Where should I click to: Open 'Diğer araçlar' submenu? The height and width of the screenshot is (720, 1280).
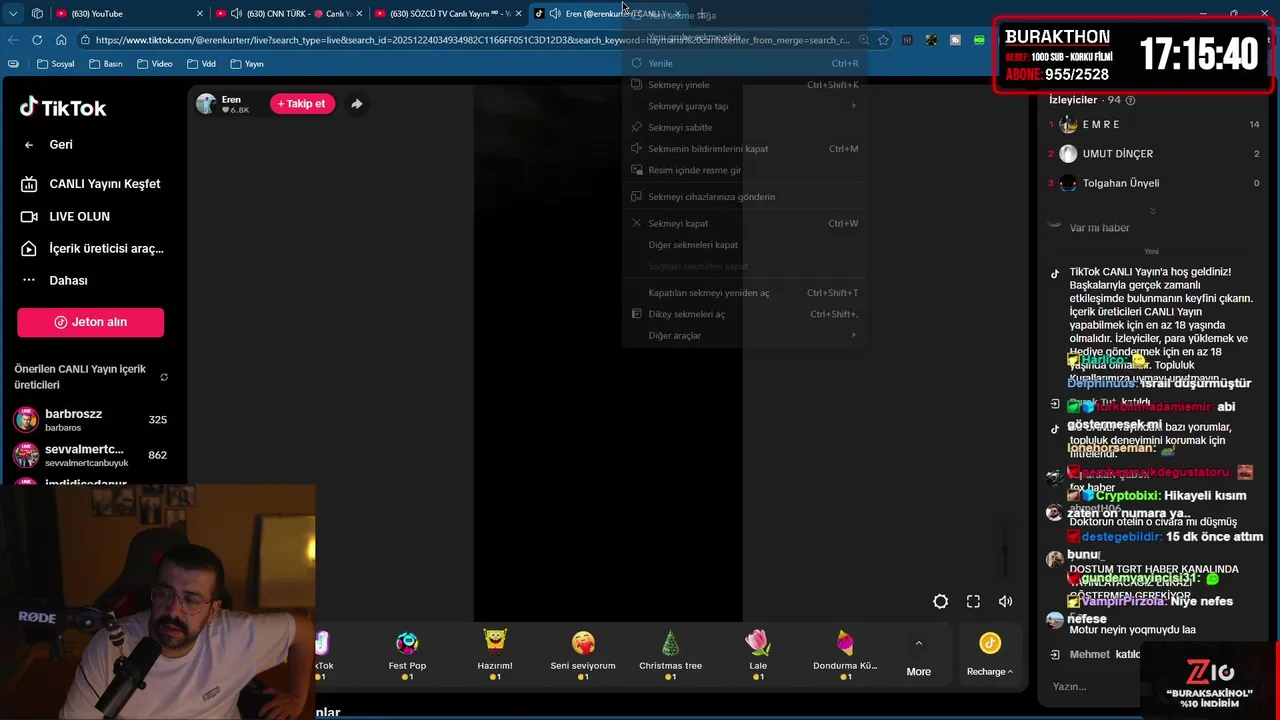pyautogui.click(x=744, y=335)
